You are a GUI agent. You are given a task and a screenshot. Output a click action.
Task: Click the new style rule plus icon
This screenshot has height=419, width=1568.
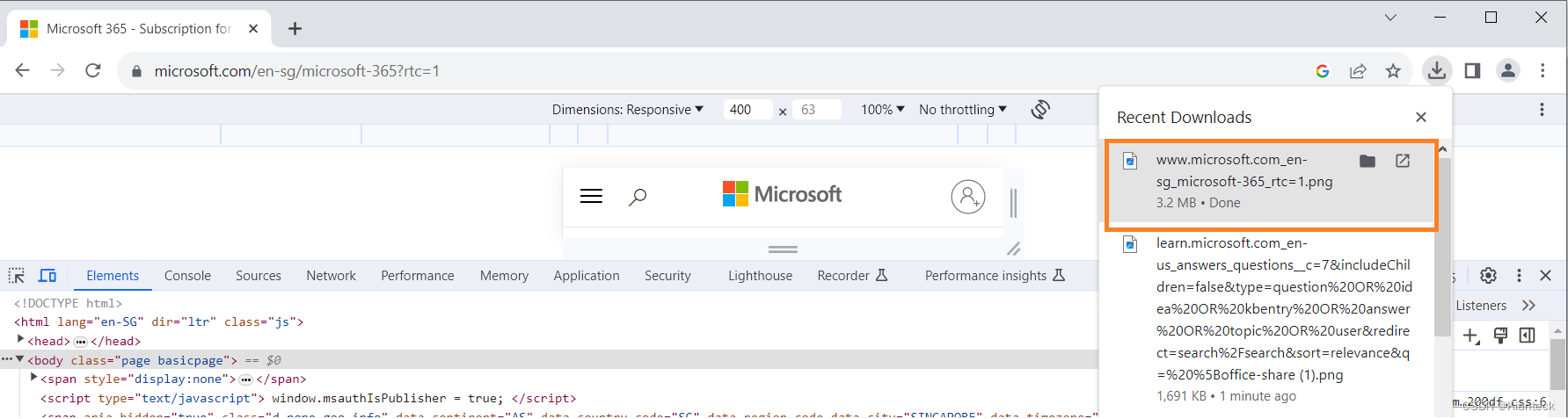click(x=1470, y=336)
